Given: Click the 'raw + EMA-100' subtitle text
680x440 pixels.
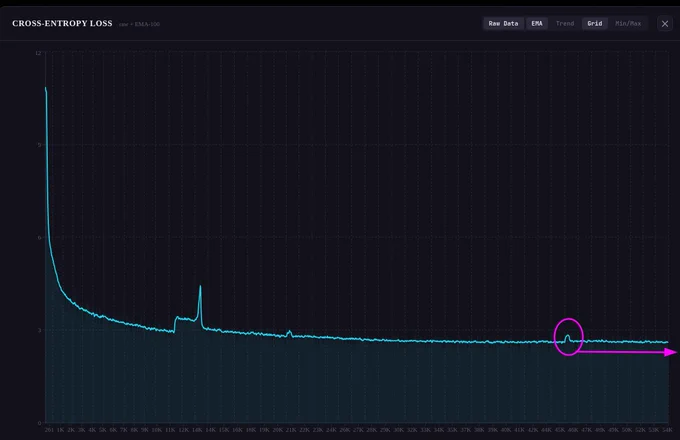Looking at the screenshot, I should pyautogui.click(x=139, y=24).
